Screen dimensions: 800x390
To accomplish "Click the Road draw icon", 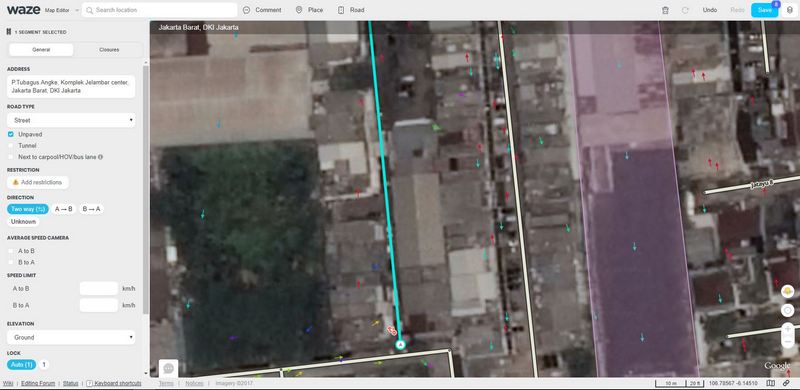I will [341, 10].
